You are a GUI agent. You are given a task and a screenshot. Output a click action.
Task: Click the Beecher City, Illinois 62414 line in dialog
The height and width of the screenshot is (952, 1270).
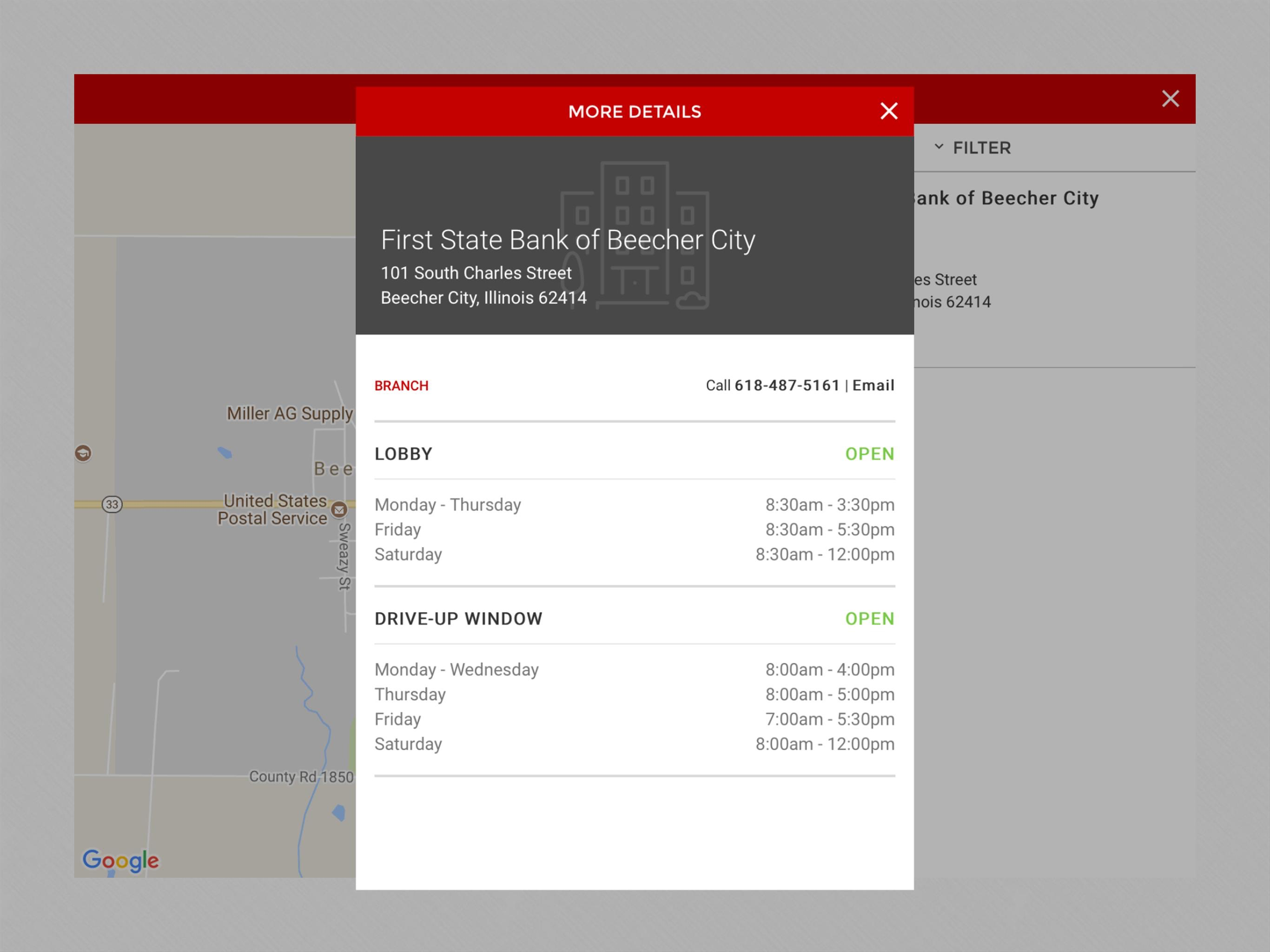point(483,298)
